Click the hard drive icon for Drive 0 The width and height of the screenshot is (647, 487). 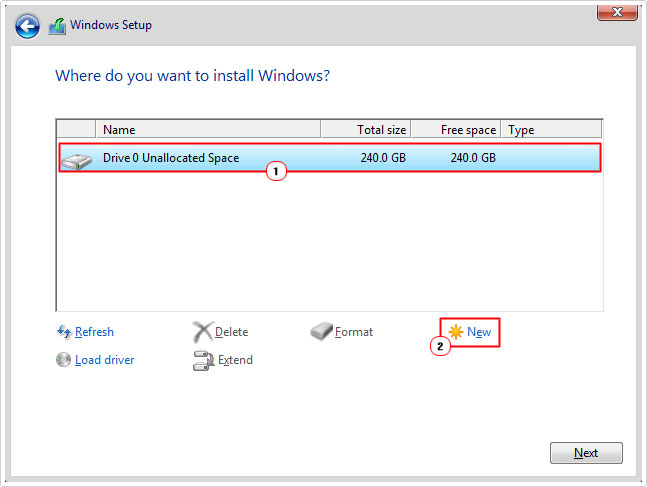[x=76, y=161]
